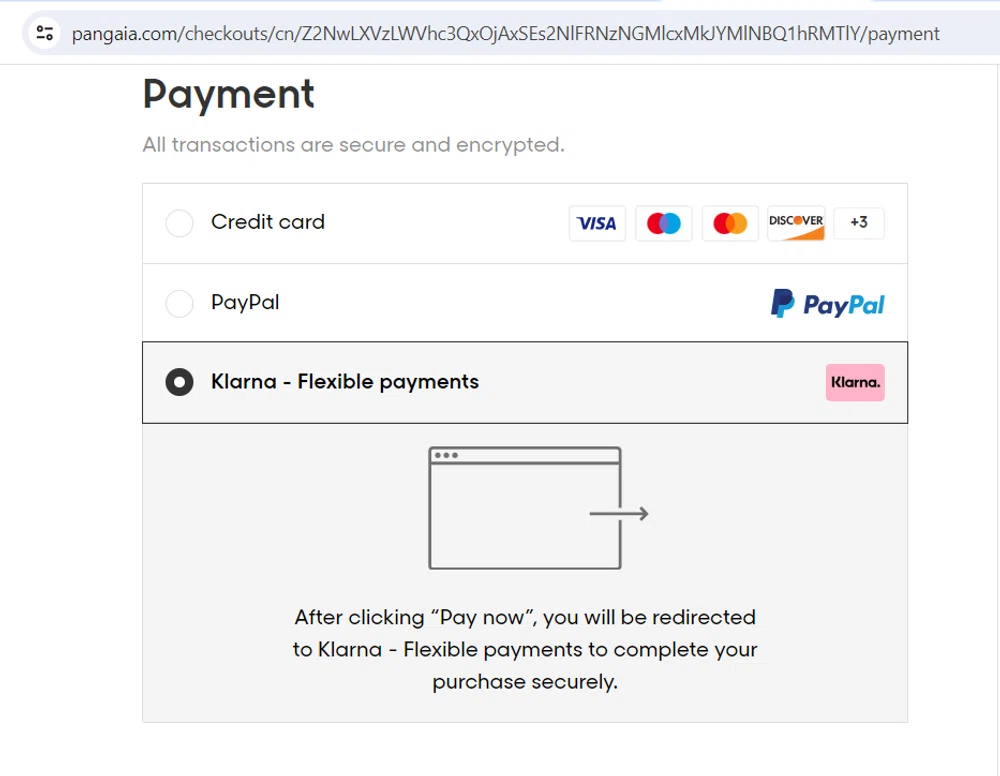Select the Credit card payment option
Viewport: 1000px width, 776px height.
point(179,223)
